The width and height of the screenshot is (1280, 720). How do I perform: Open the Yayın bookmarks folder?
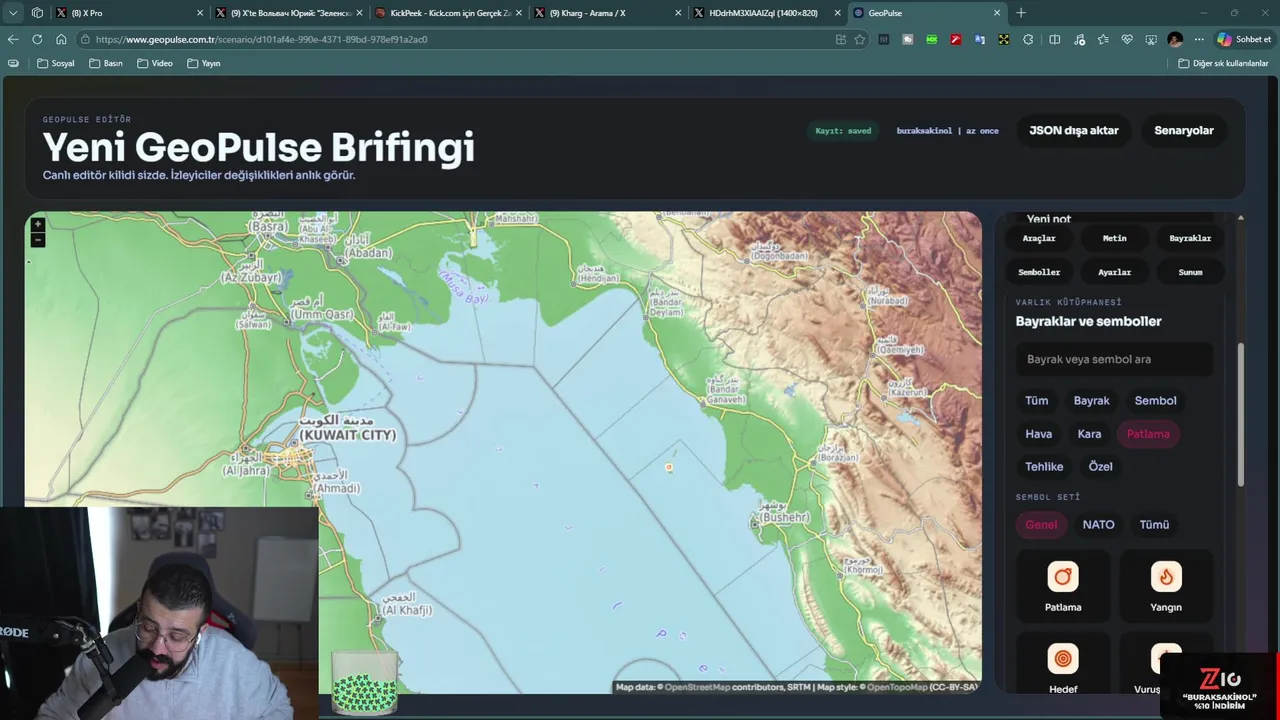tap(204, 63)
